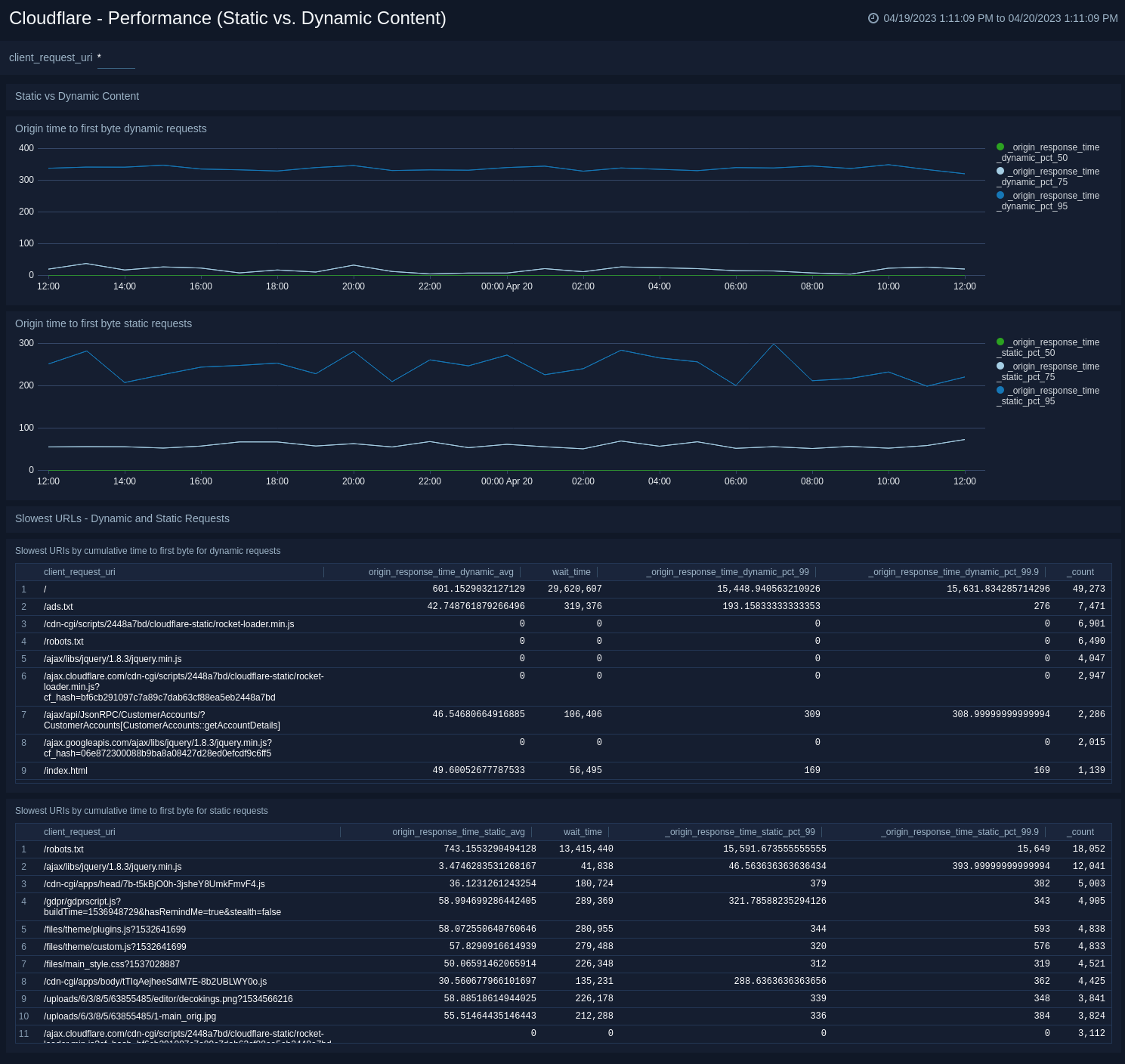Screen dimensions: 1125x1064
Task: Click the panel title Origin time to first byte dynamic requests
Action: point(111,128)
